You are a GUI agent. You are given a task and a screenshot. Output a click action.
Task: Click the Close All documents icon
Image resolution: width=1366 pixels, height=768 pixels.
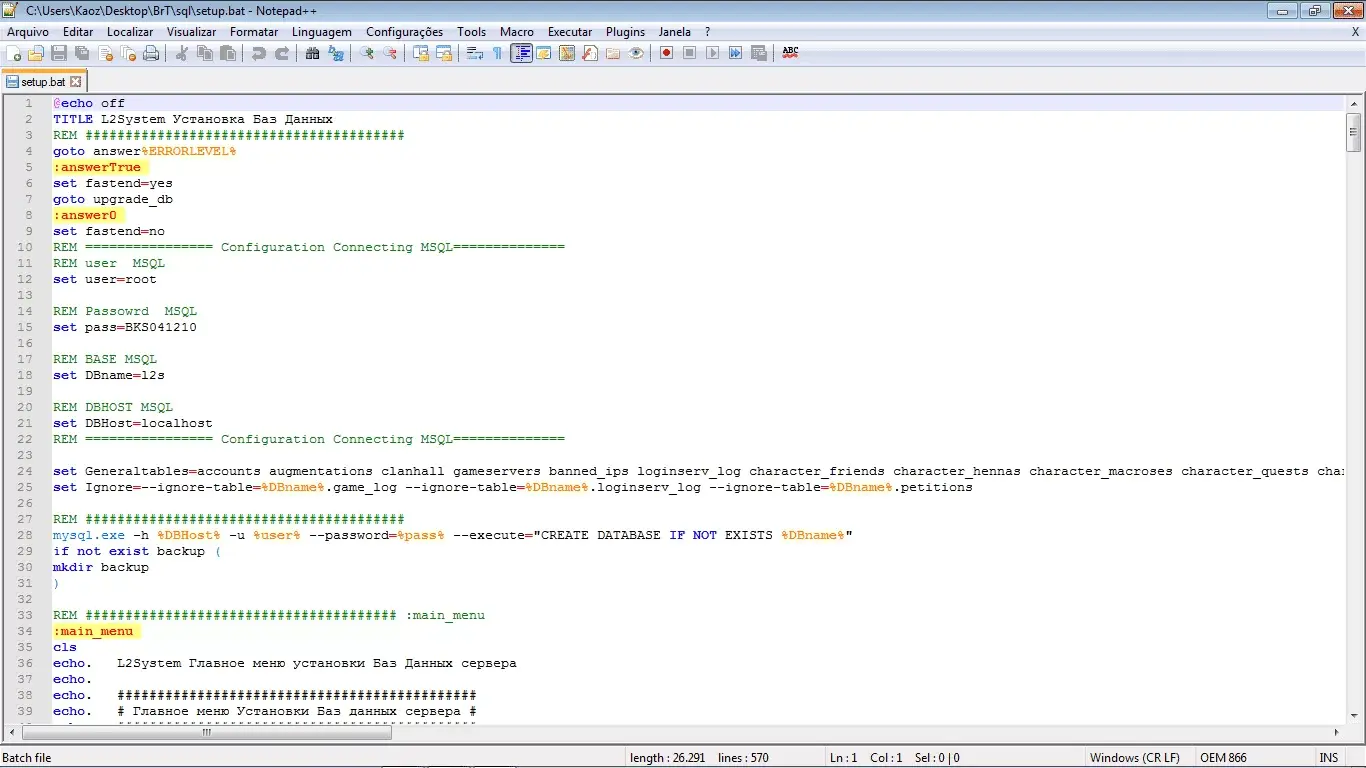pyautogui.click(x=128, y=53)
